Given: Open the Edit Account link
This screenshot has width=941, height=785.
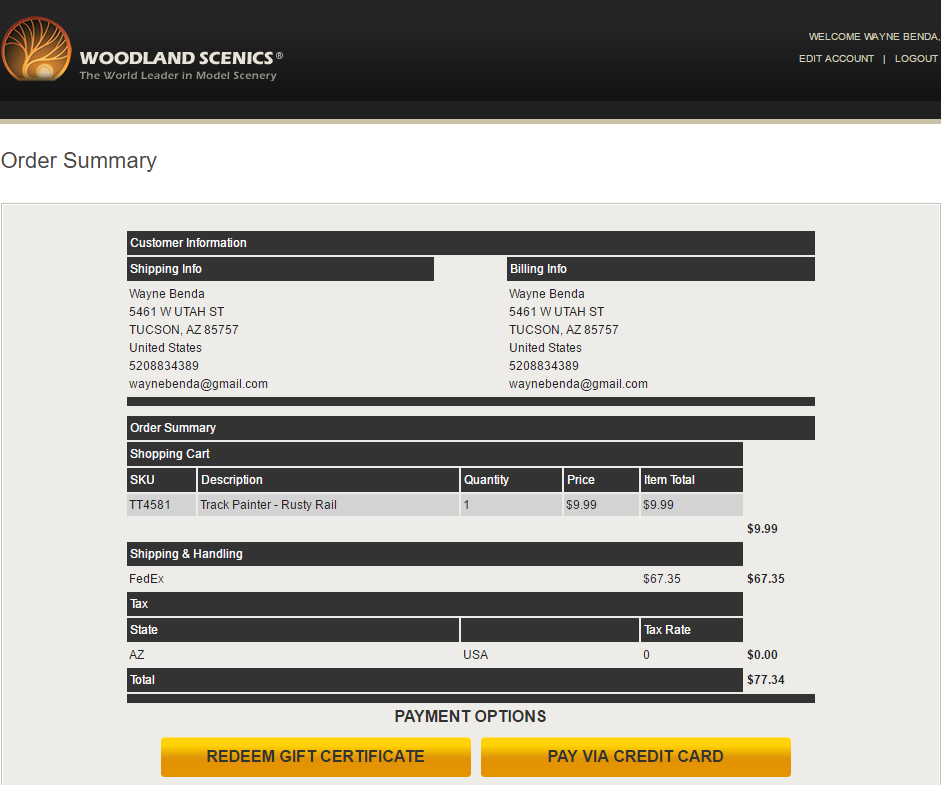Looking at the screenshot, I should [836, 59].
